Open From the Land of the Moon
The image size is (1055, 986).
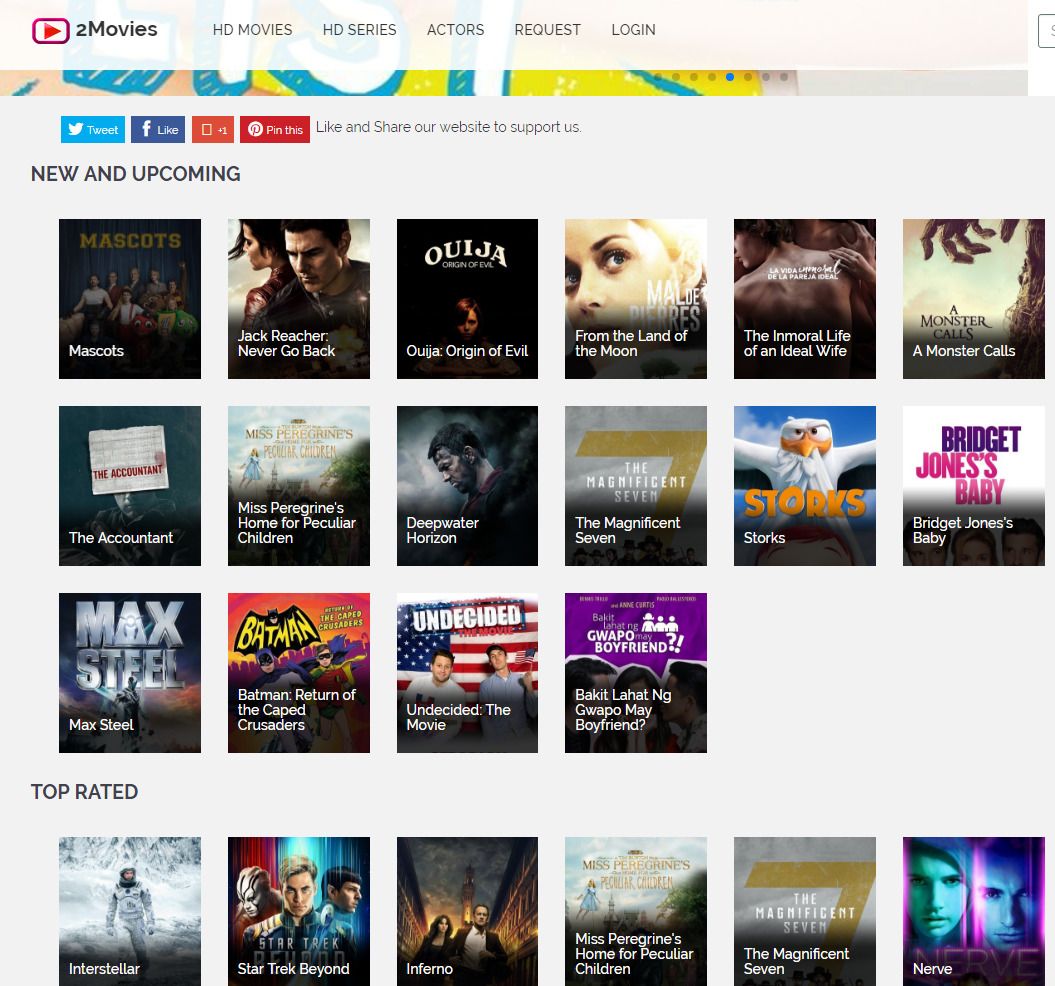636,299
